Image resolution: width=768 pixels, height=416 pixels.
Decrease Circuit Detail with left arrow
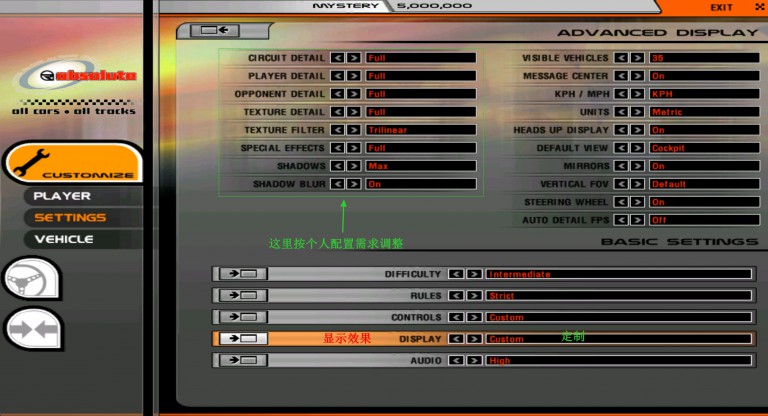337,58
